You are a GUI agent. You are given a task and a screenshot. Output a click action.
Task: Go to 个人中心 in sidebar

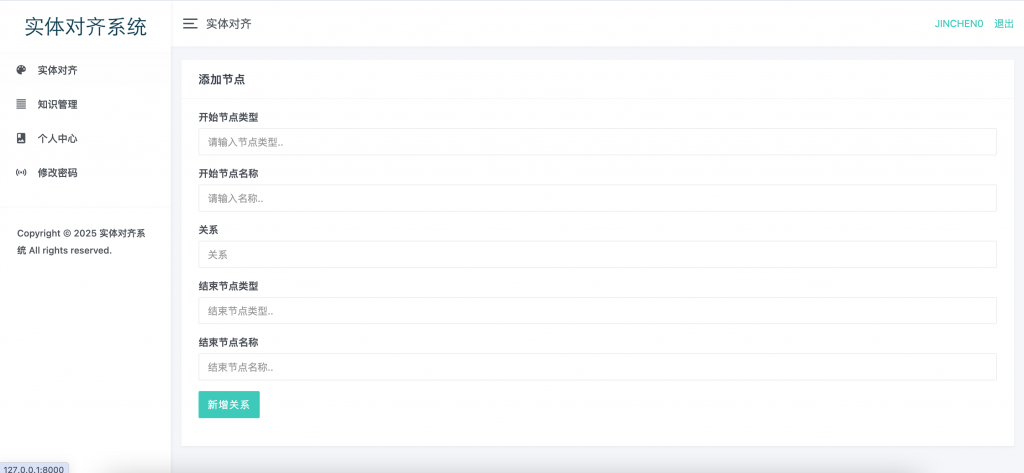[86, 139]
